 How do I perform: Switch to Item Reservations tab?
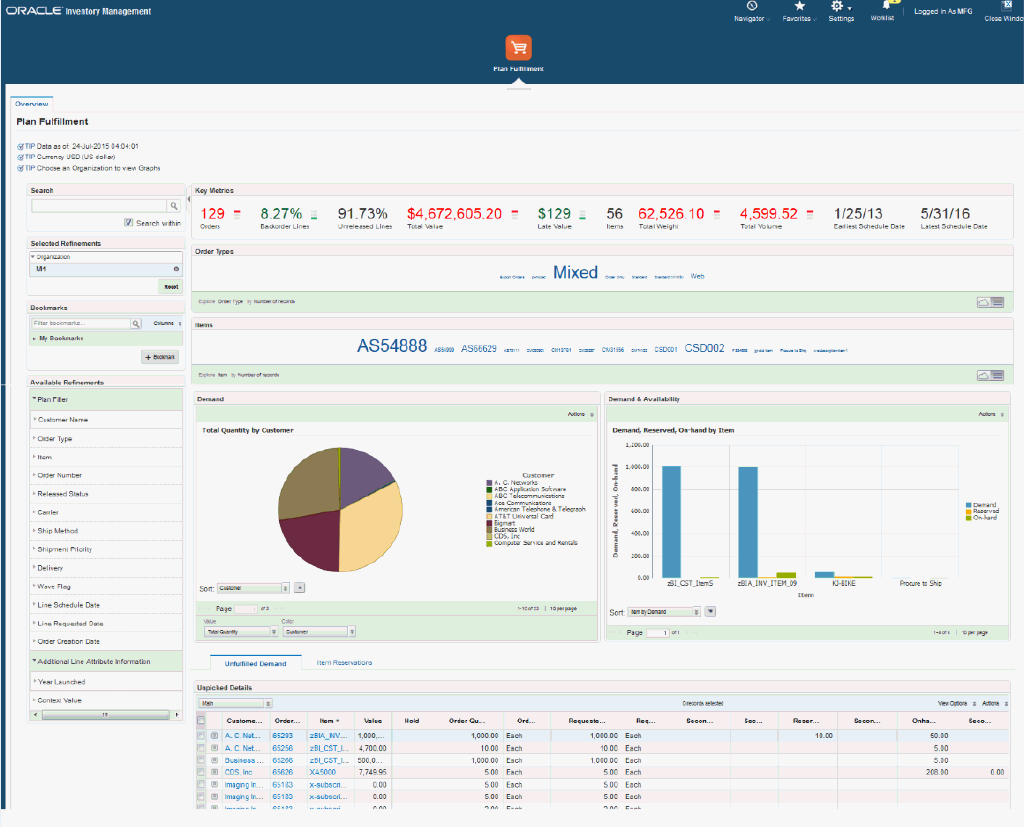click(x=344, y=662)
